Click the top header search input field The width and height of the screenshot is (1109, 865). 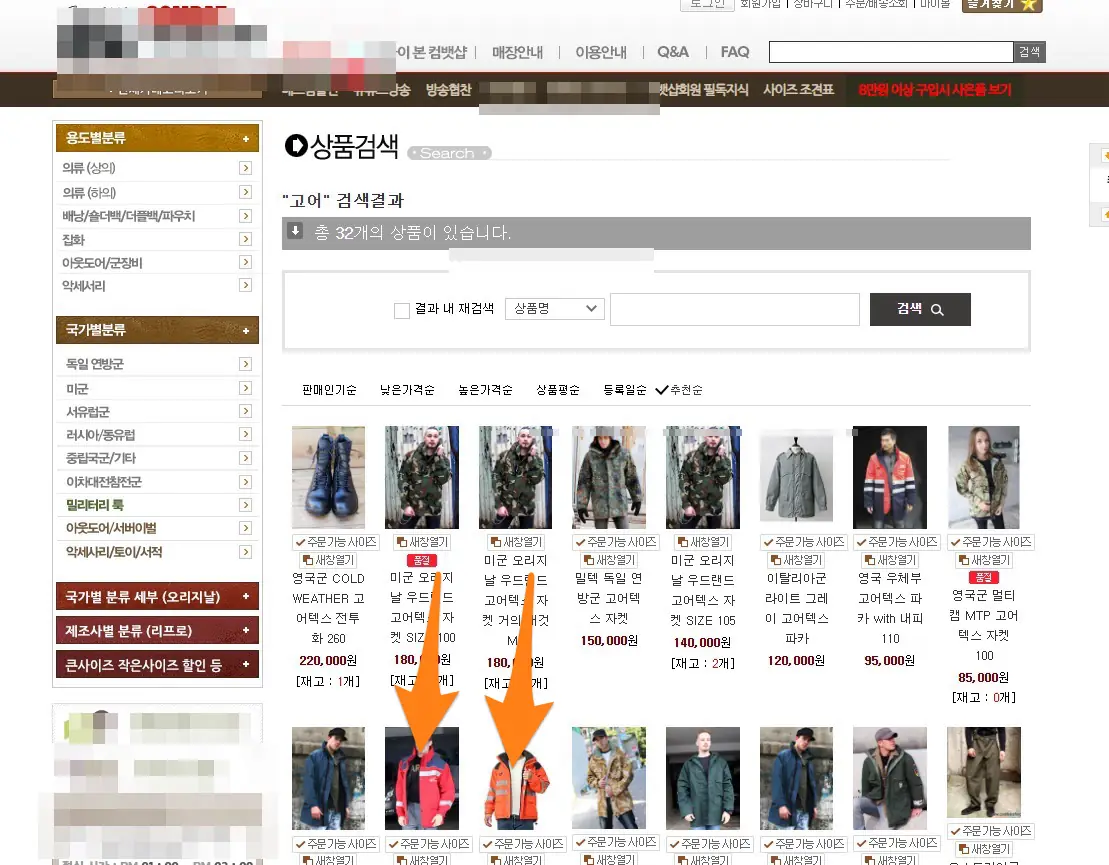890,53
